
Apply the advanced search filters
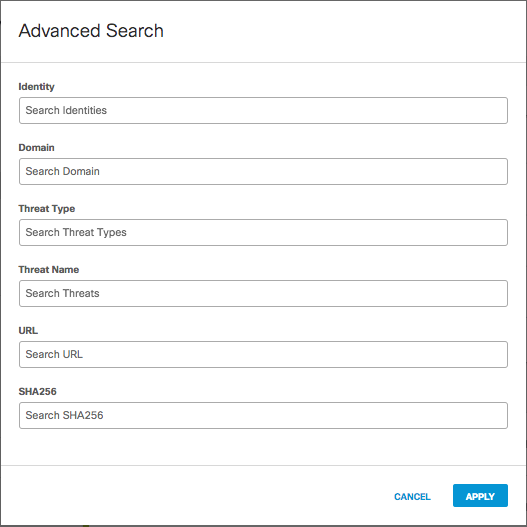coord(480,495)
